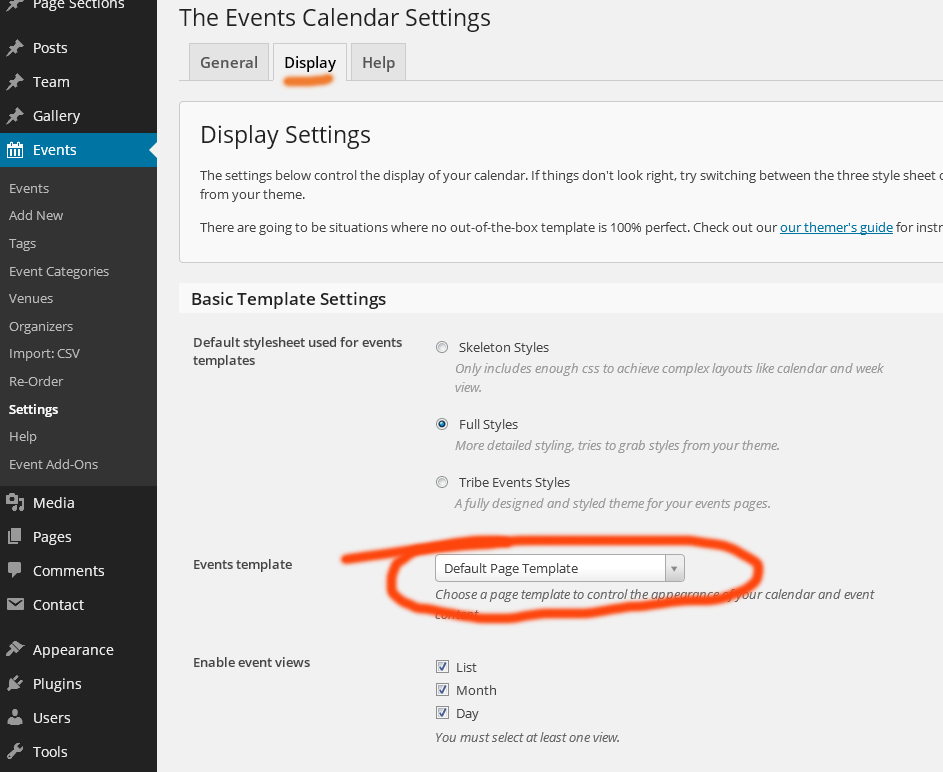Open the Appearance menu item

[x=73, y=650]
